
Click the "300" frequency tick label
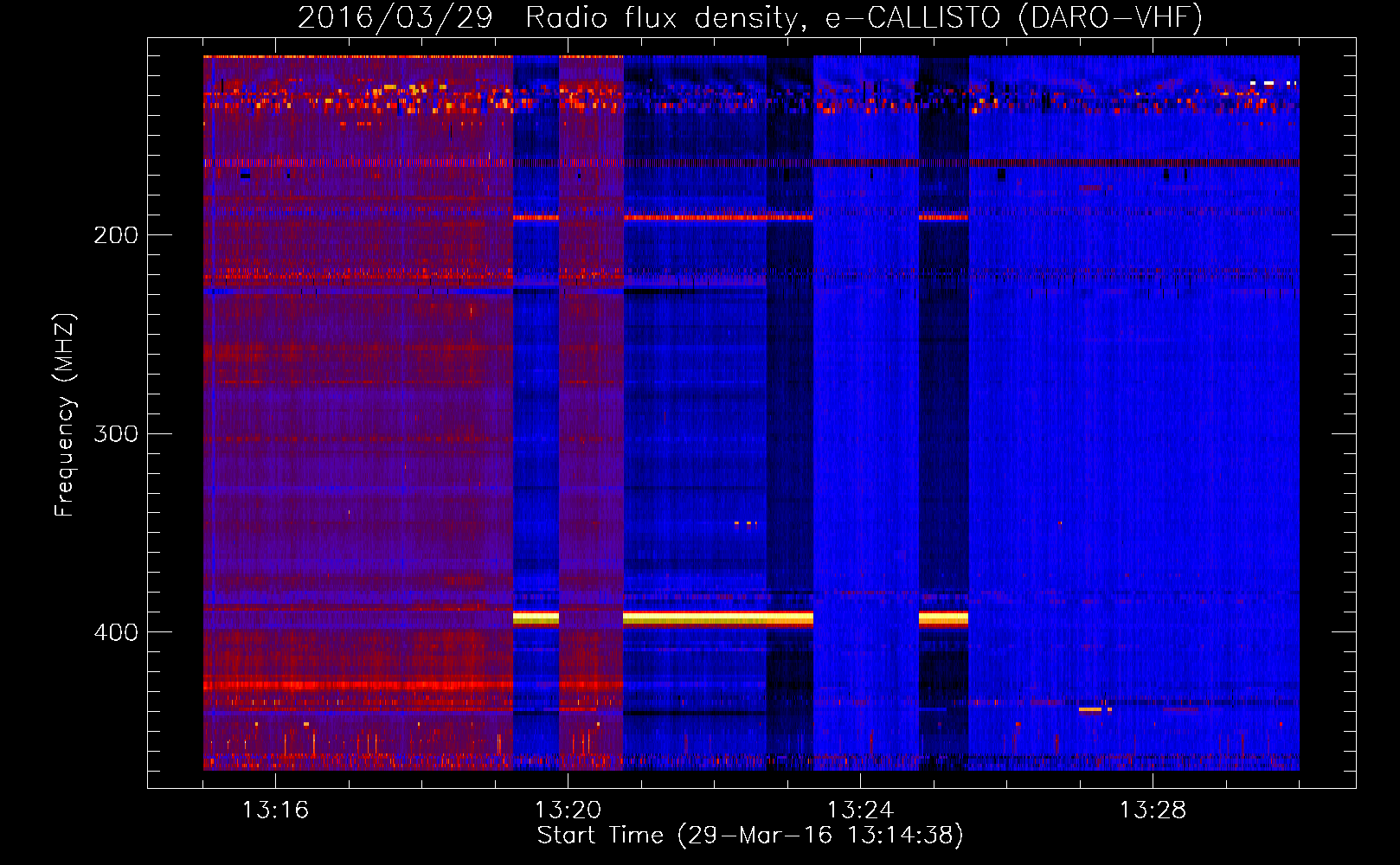click(x=116, y=433)
